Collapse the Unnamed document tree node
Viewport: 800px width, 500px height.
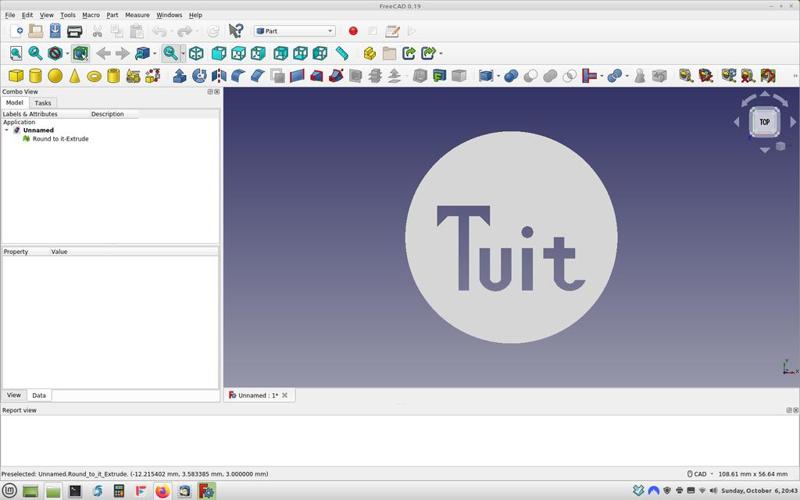(7, 130)
